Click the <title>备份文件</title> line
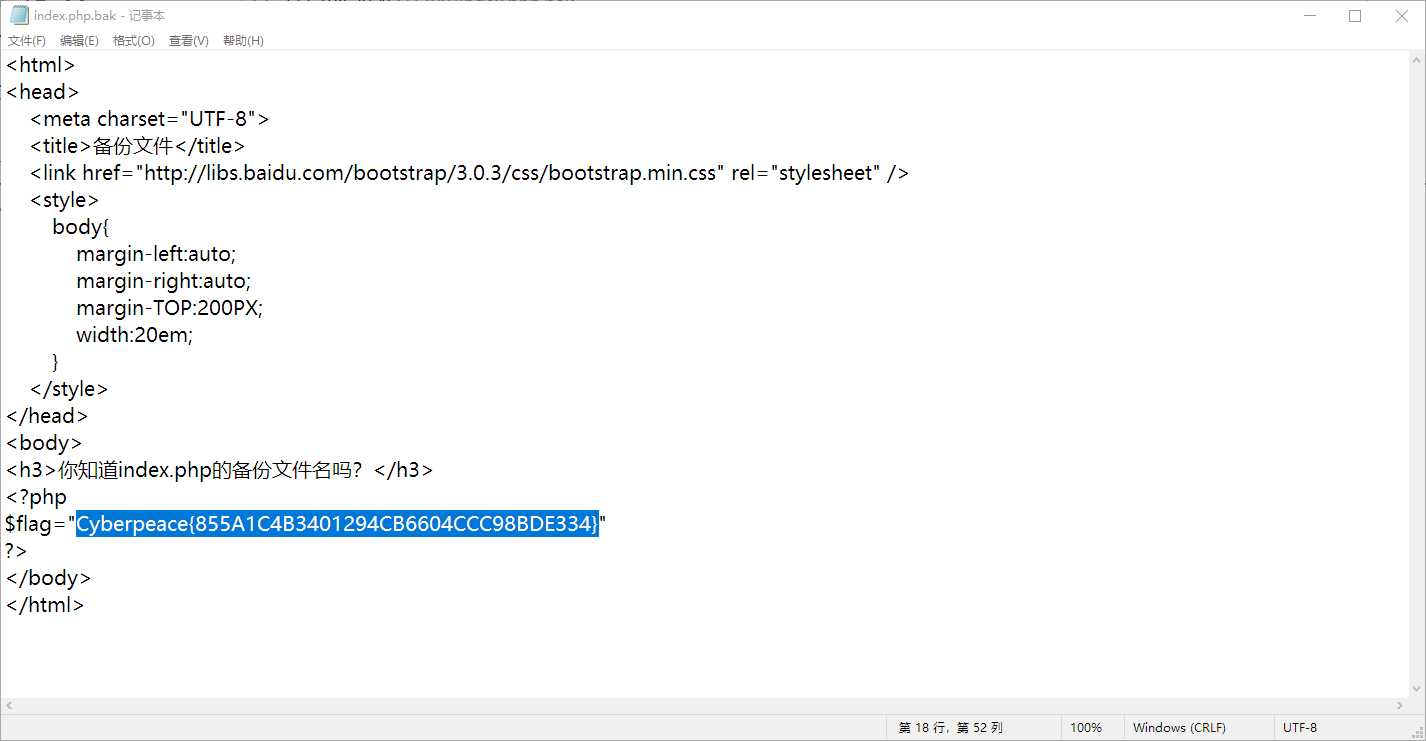This screenshot has width=1426, height=741. 137,146
